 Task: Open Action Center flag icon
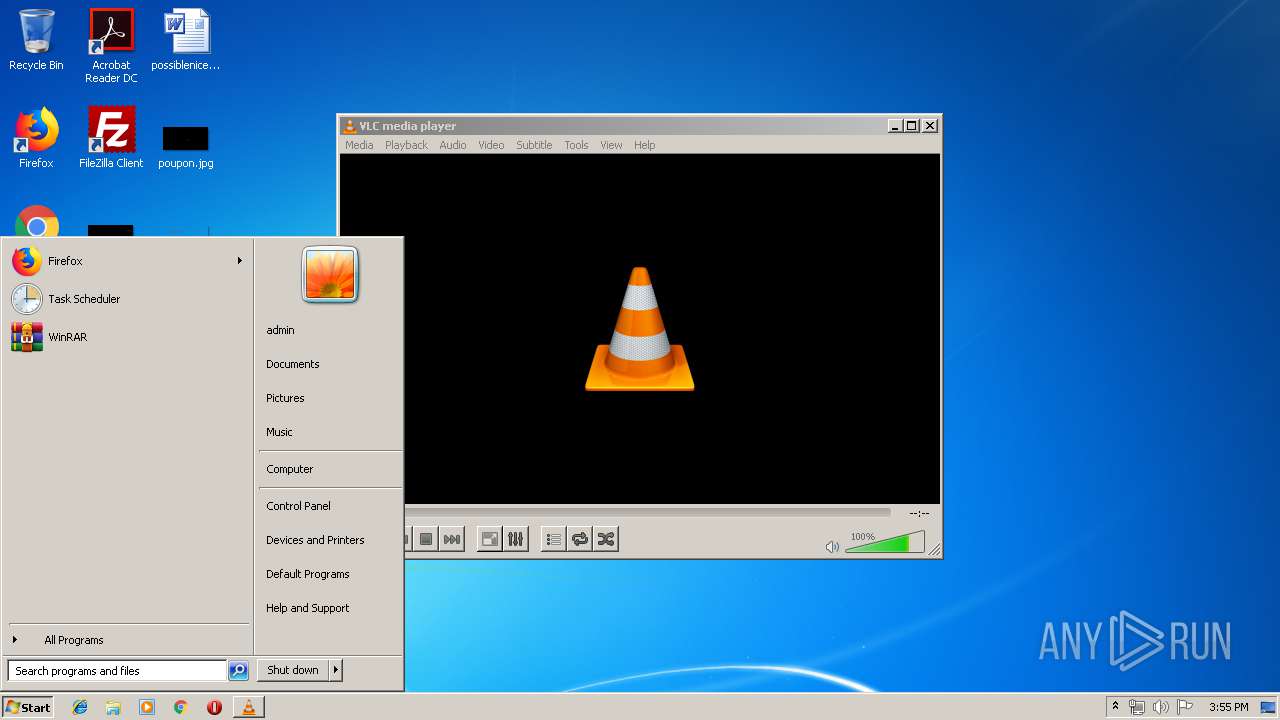[x=1185, y=707]
